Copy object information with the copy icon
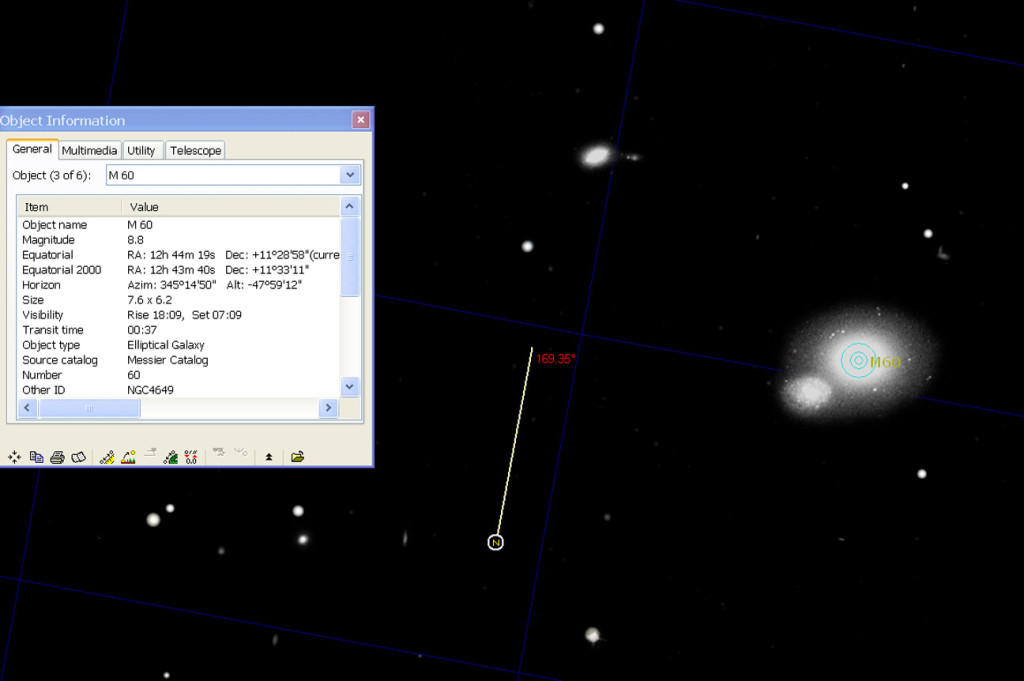This screenshot has width=1024, height=681. 36,457
